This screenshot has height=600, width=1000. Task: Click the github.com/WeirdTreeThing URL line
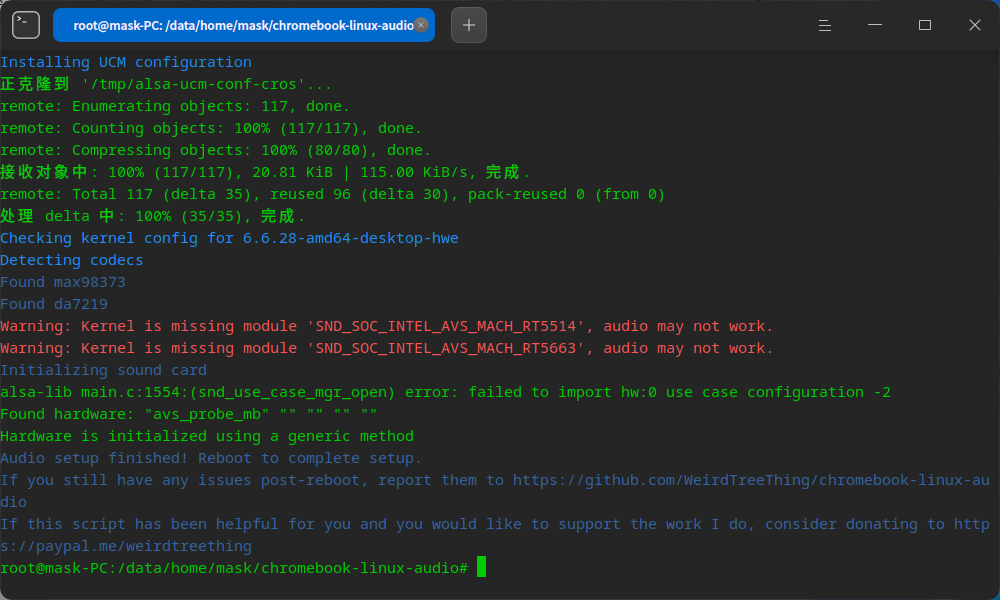click(x=495, y=480)
